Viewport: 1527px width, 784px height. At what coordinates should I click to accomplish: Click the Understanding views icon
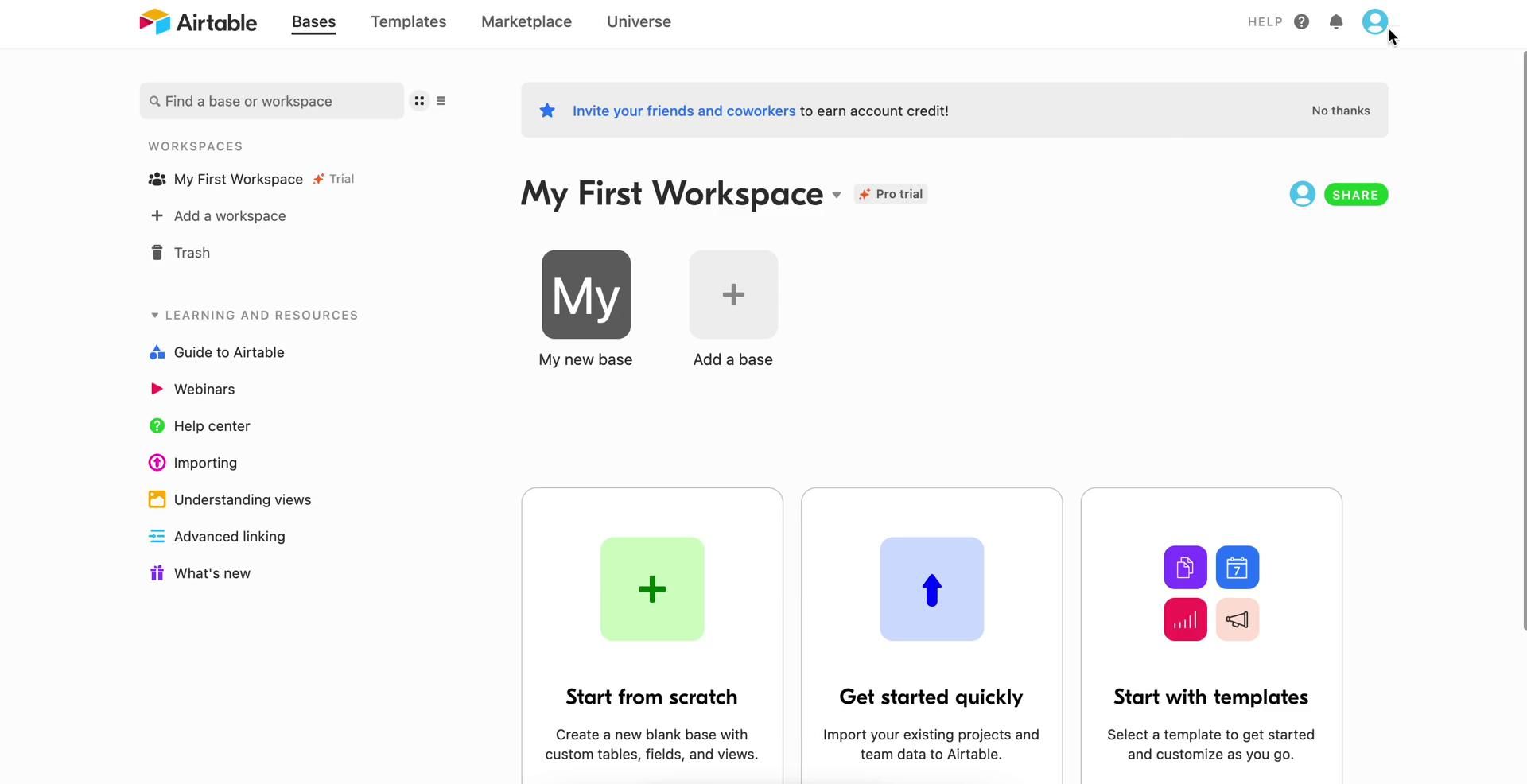point(157,499)
